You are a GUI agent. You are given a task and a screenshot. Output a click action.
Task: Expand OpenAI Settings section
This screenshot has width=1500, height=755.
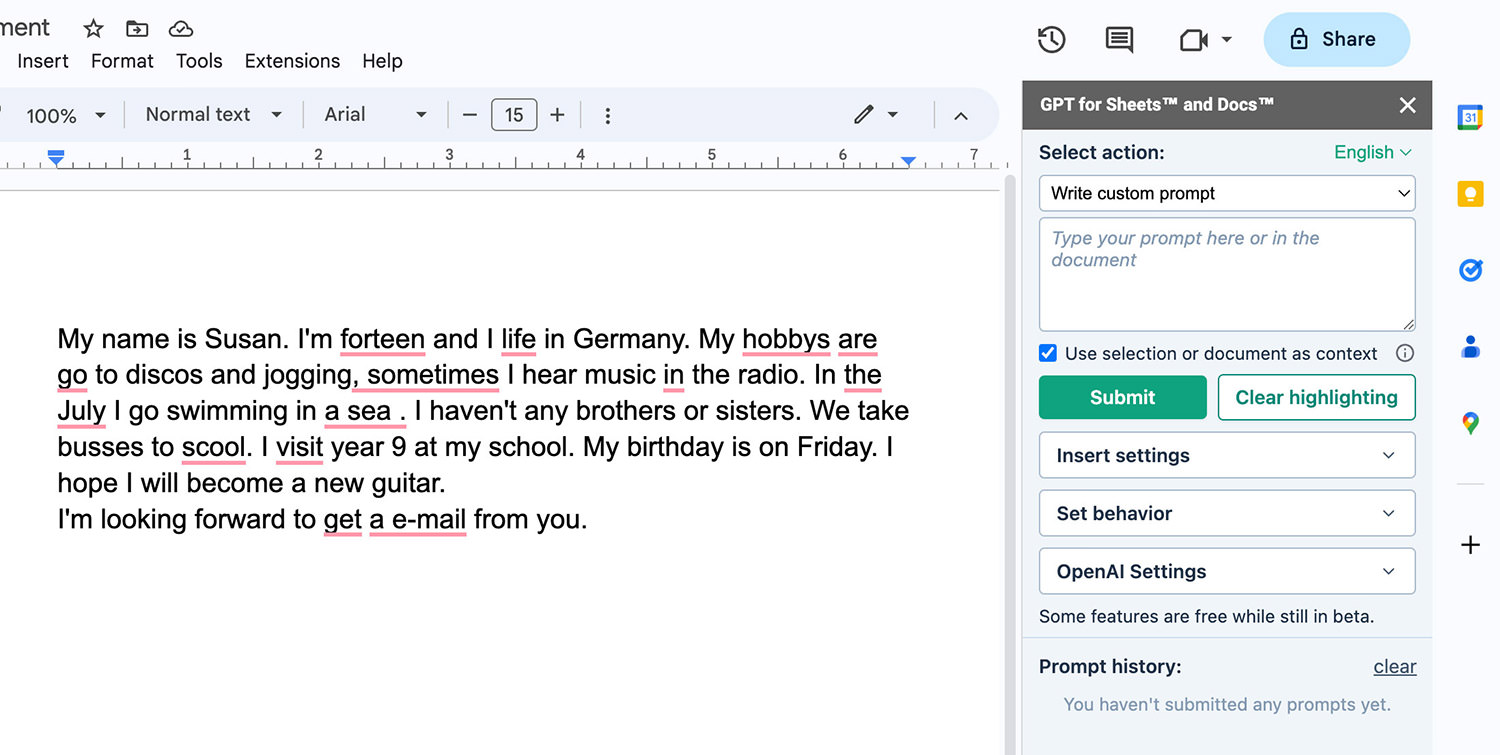tap(1227, 571)
